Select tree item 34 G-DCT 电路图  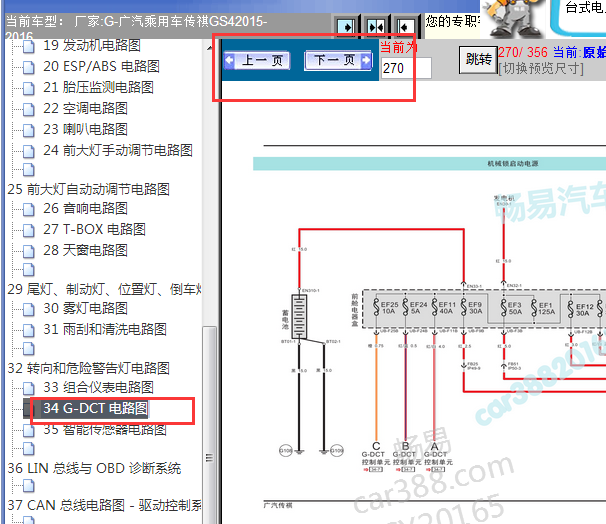click(x=95, y=408)
